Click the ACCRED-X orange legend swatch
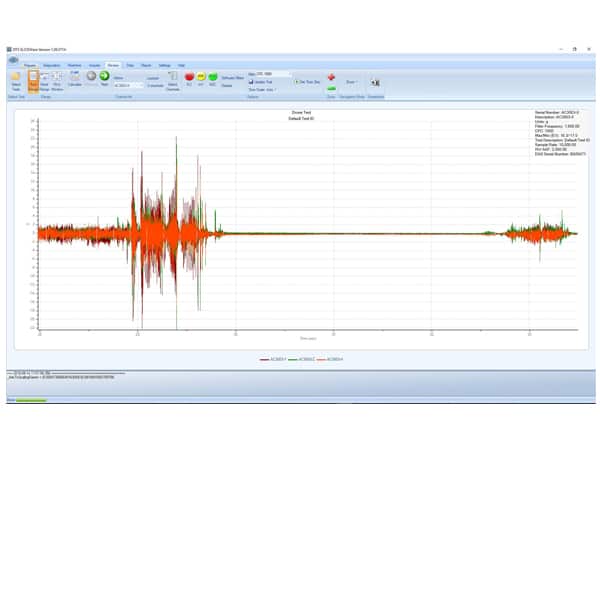The height and width of the screenshot is (600, 600). click(x=322, y=359)
